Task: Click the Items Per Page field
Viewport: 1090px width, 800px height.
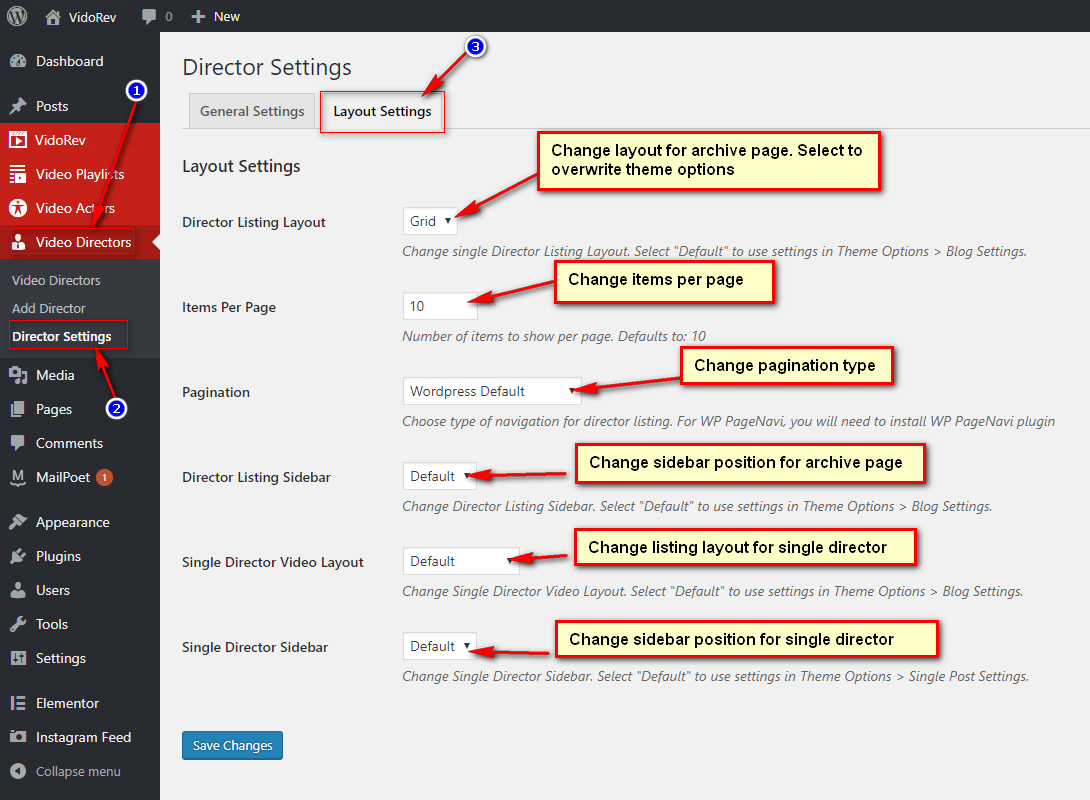Action: [x=440, y=306]
